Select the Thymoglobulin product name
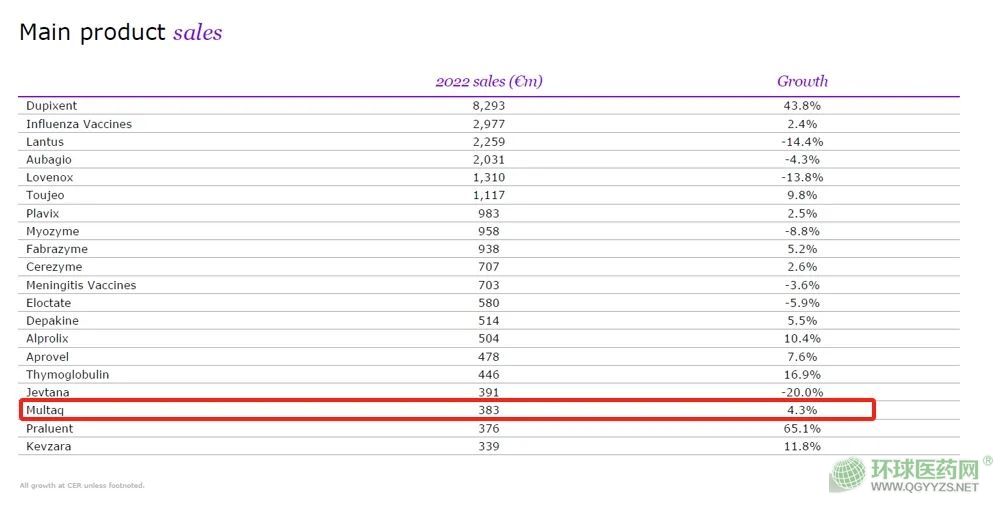 (68, 375)
